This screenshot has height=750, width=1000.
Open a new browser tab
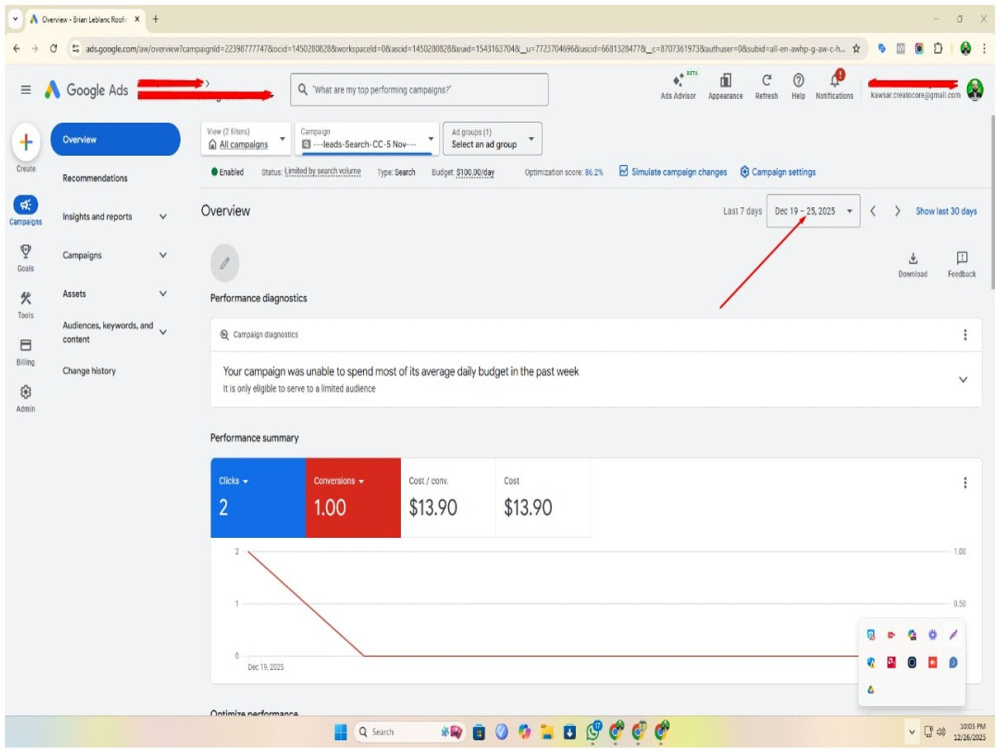pyautogui.click(x=156, y=19)
